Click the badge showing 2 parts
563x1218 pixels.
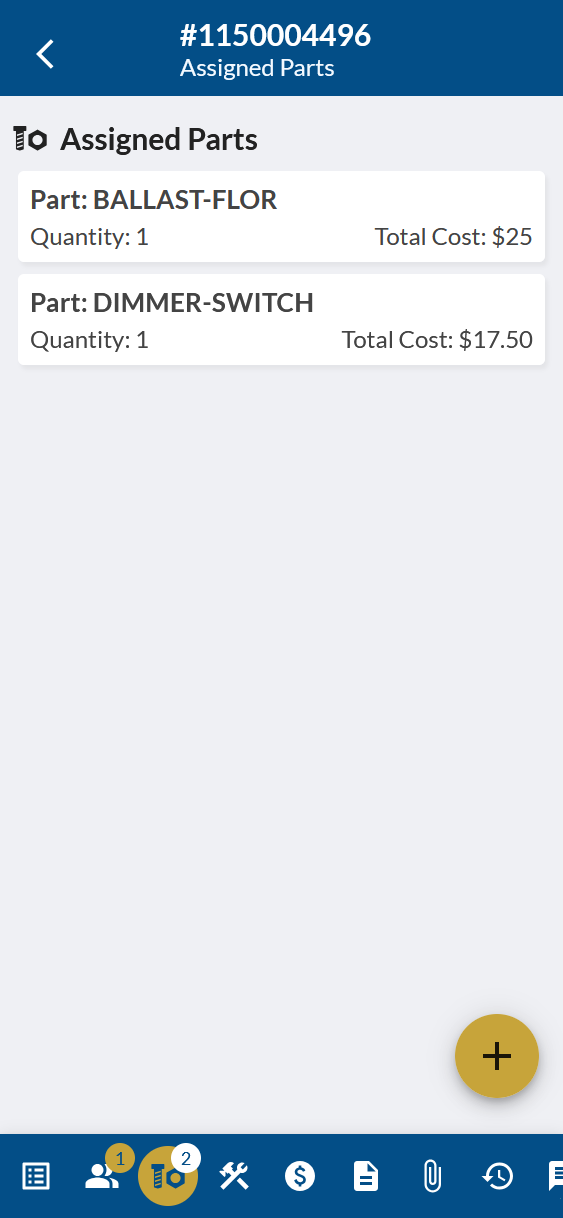coord(186,1158)
